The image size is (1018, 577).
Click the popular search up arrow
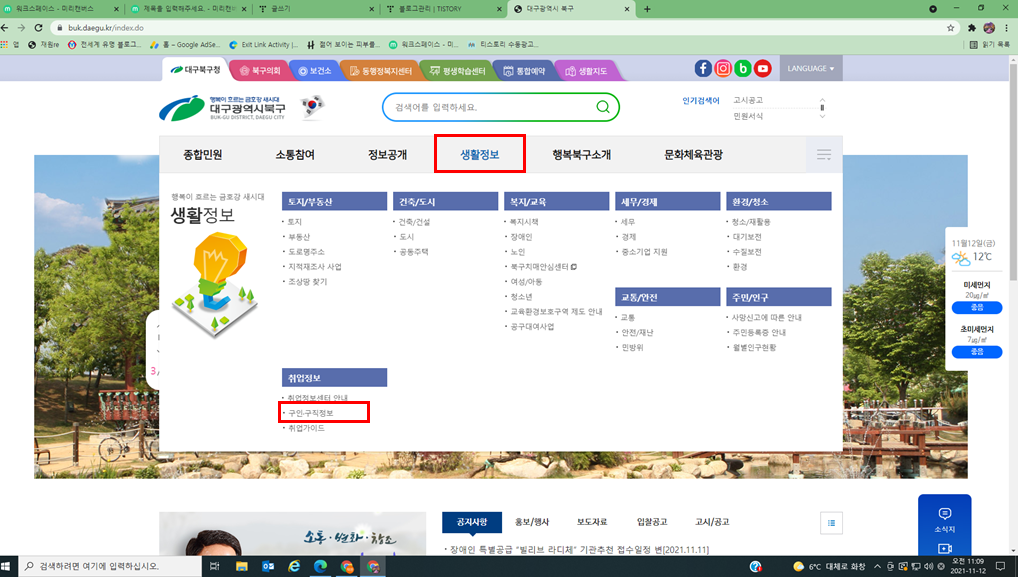point(823,100)
